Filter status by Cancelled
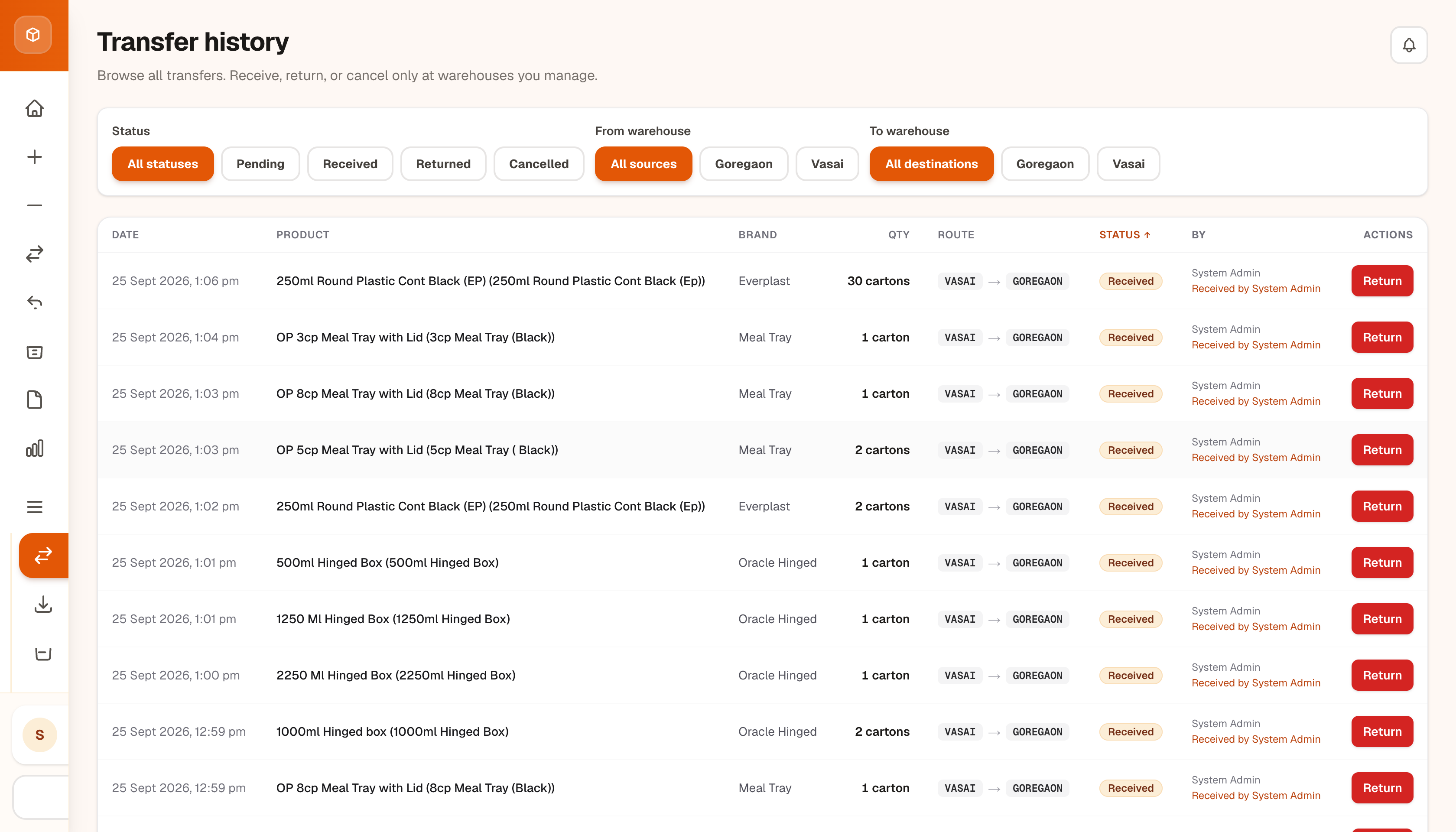The height and width of the screenshot is (832, 1456). point(539,164)
